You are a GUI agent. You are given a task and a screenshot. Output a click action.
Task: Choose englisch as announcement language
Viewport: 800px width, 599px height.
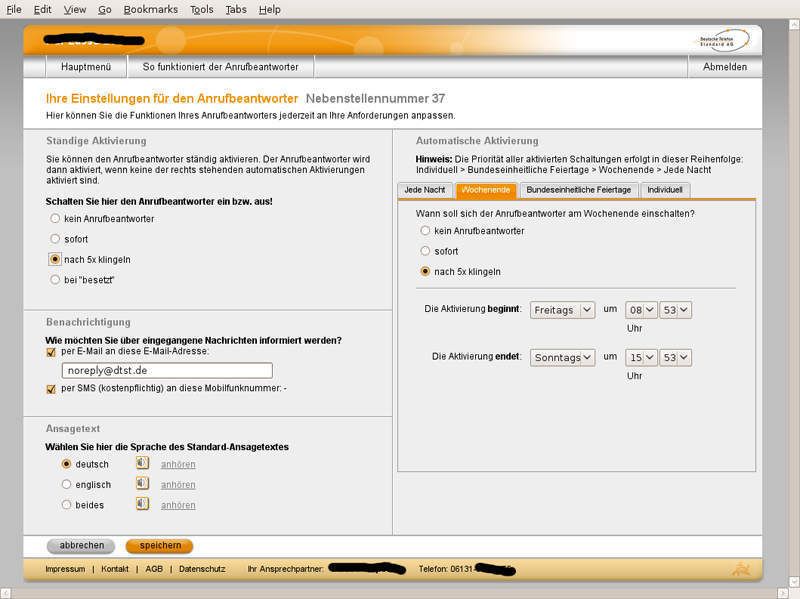(66, 484)
